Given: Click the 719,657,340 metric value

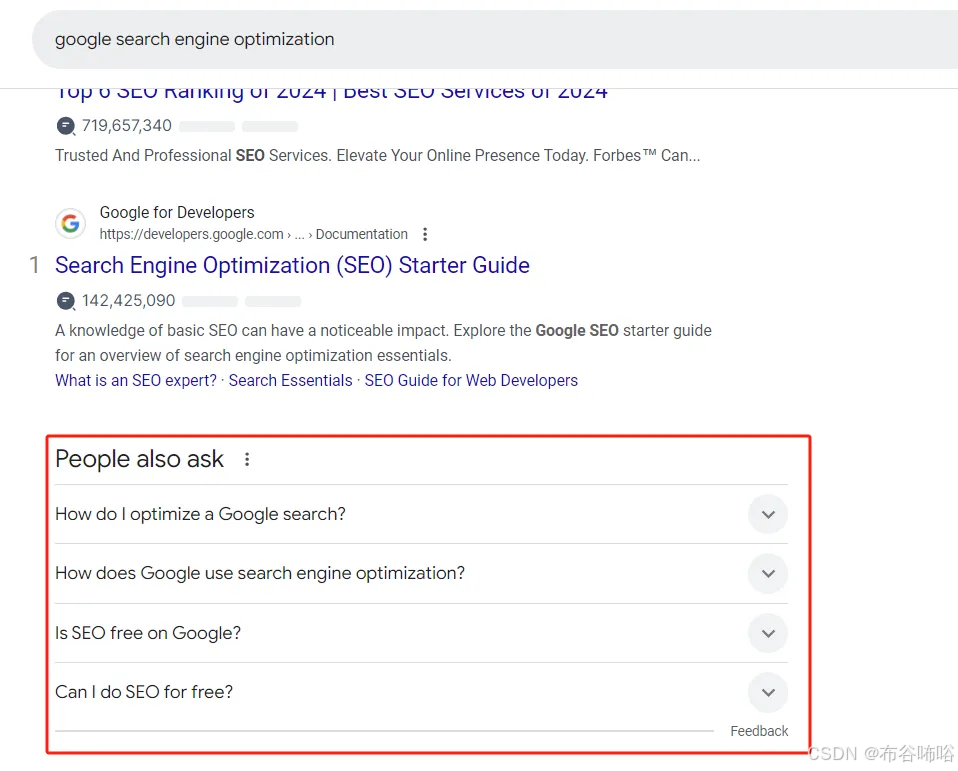Looking at the screenshot, I should click(126, 126).
